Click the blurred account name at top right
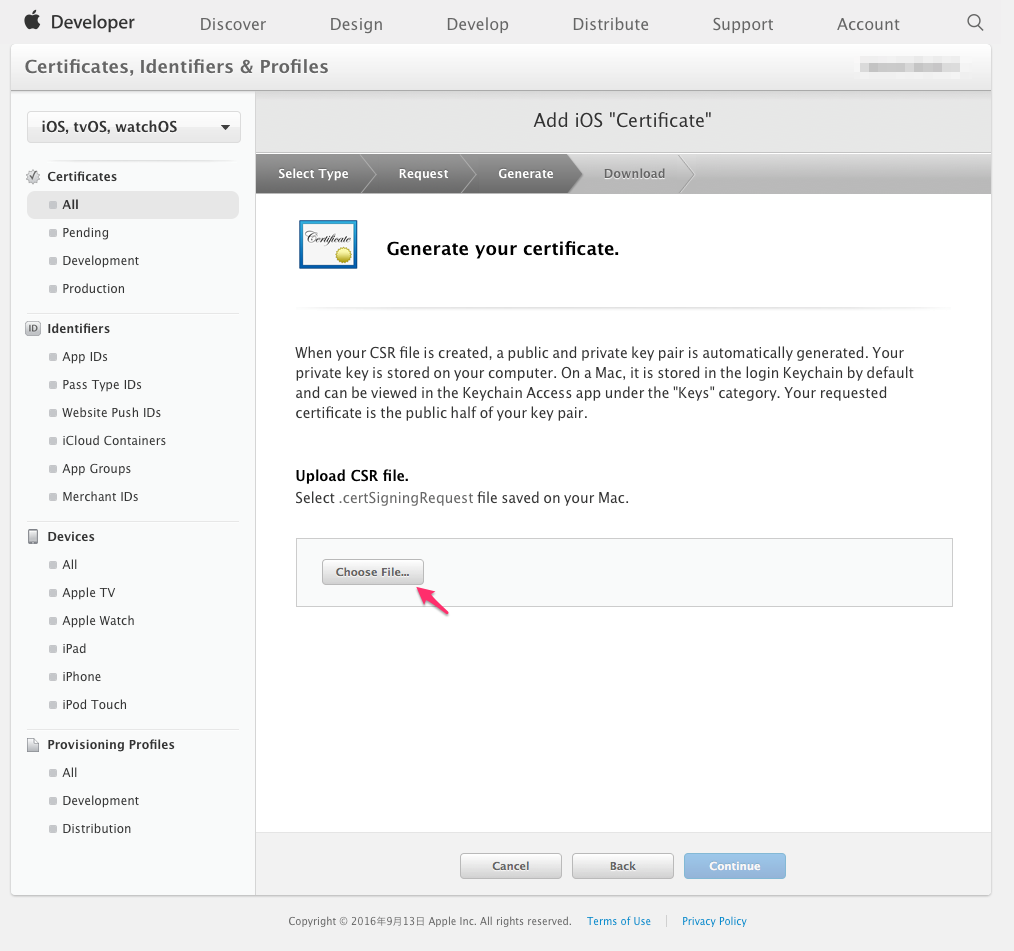The image size is (1014, 951). (x=909, y=67)
